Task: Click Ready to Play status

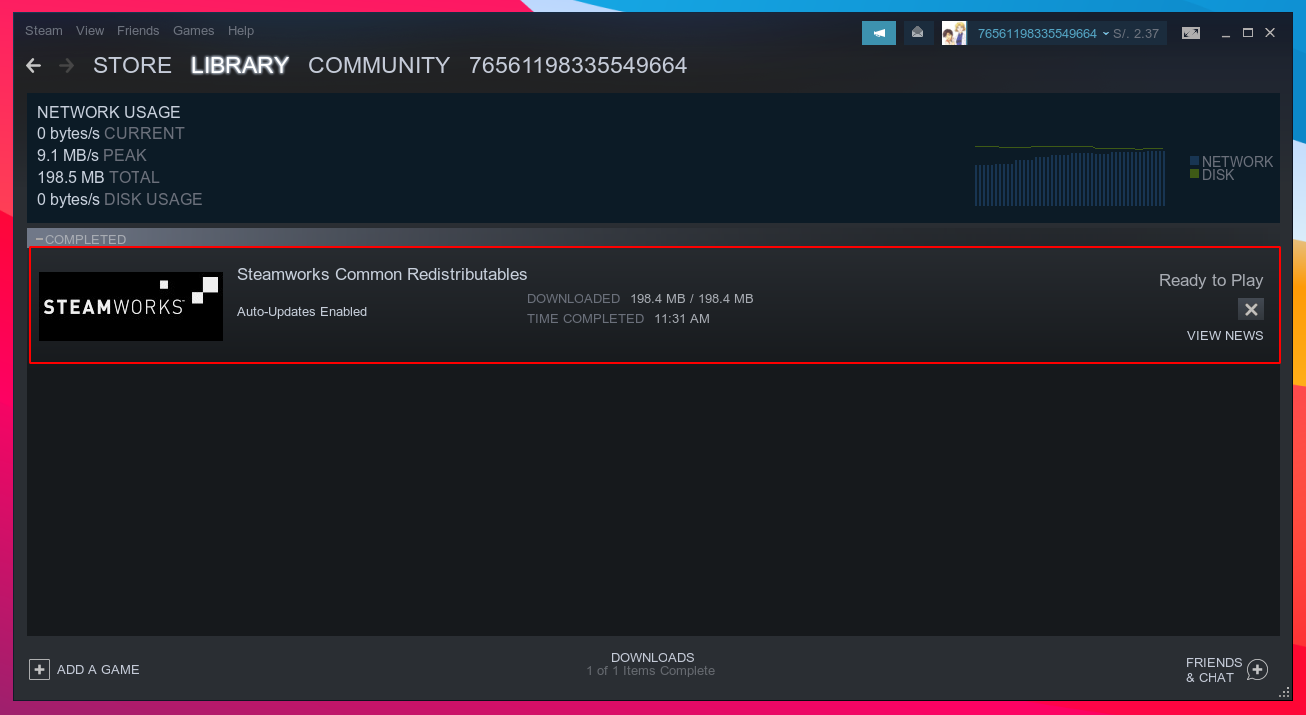Action: [x=1211, y=281]
